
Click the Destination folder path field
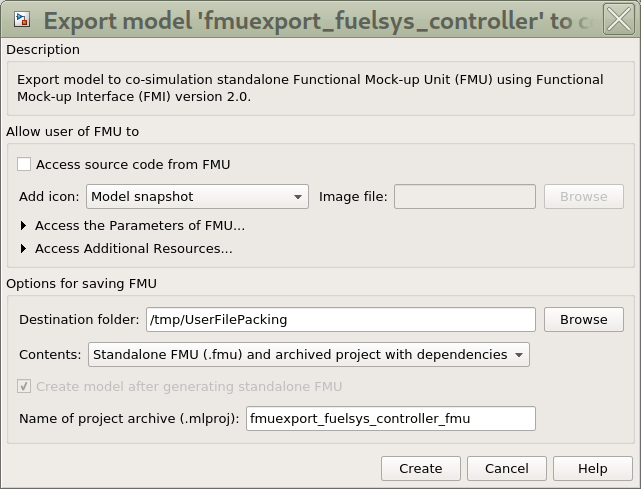coord(340,320)
